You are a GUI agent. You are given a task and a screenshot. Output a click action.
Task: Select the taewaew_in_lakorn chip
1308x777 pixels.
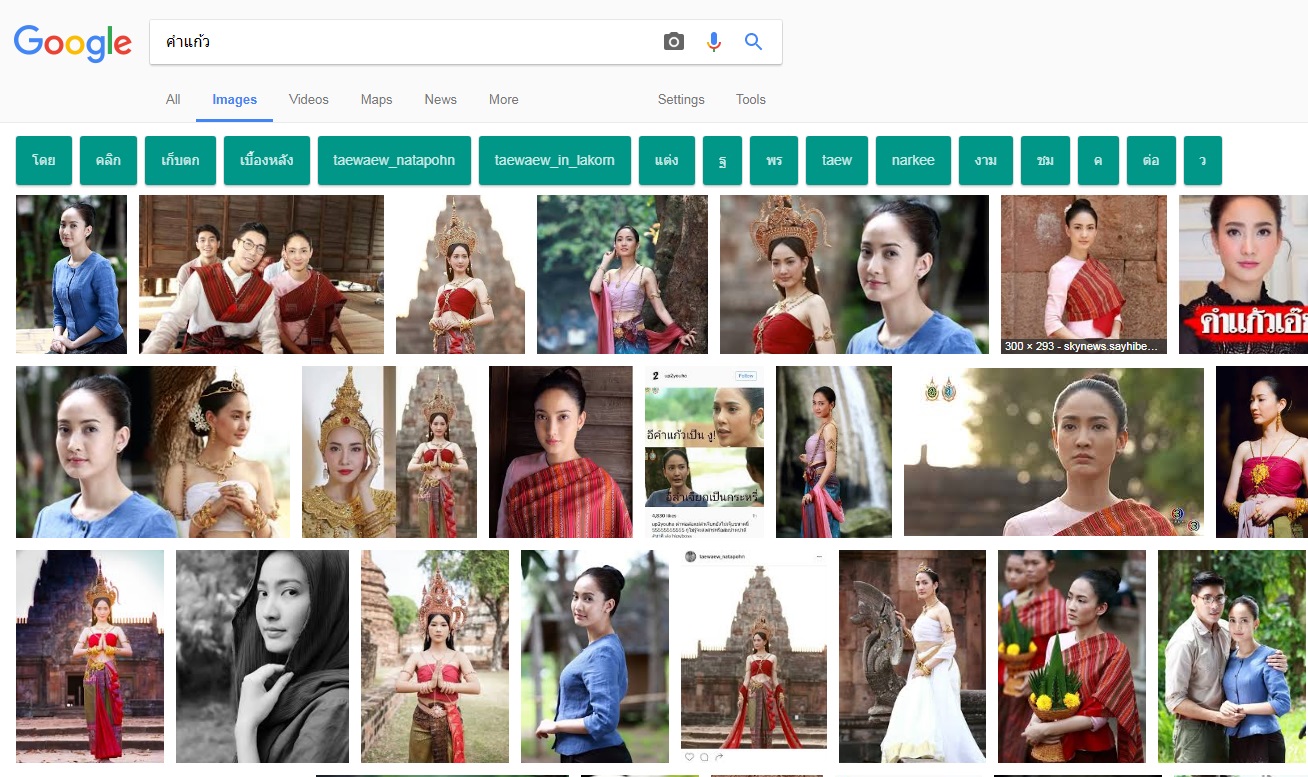pos(555,160)
